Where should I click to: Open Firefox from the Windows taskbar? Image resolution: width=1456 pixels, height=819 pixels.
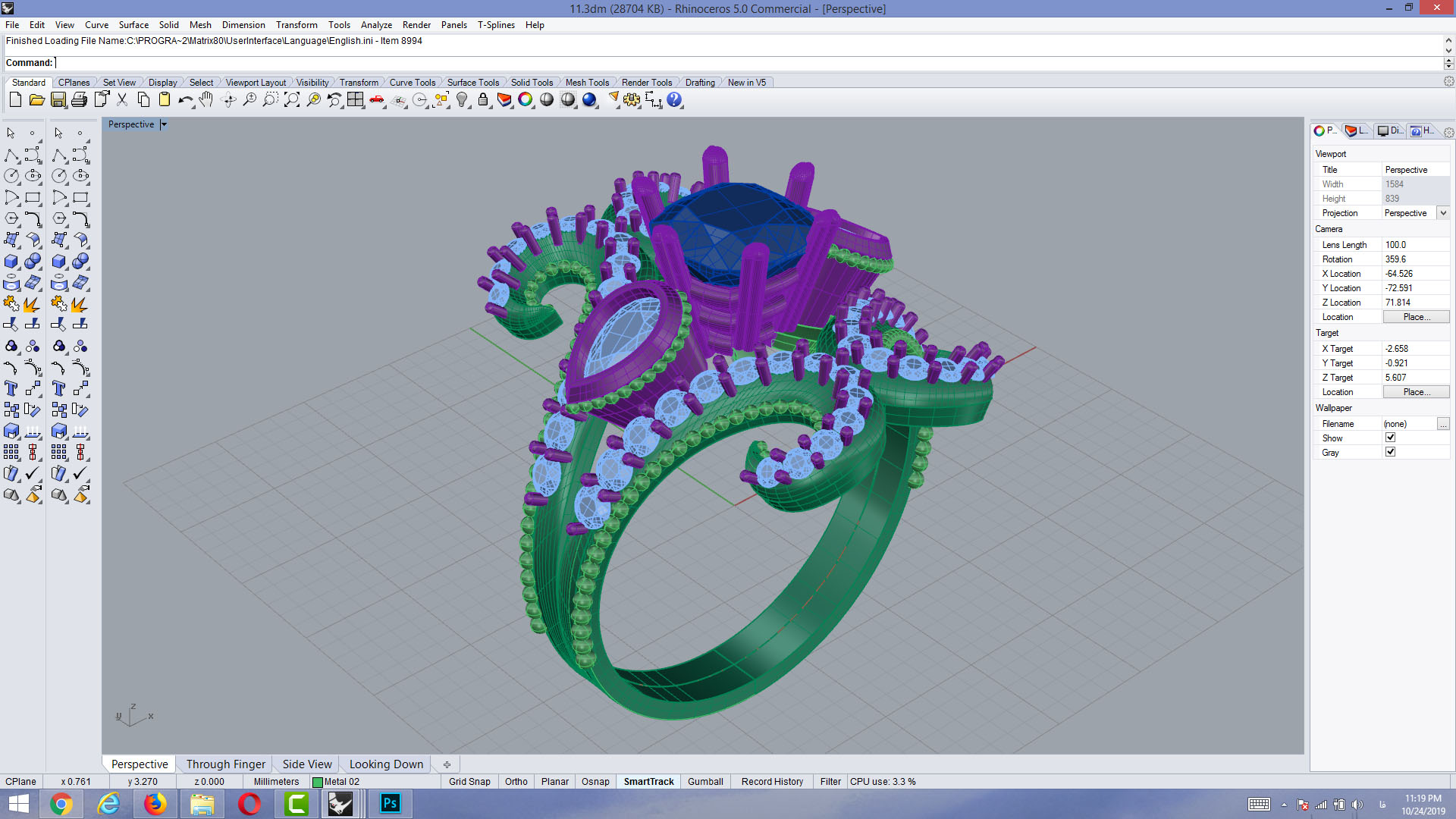(155, 804)
